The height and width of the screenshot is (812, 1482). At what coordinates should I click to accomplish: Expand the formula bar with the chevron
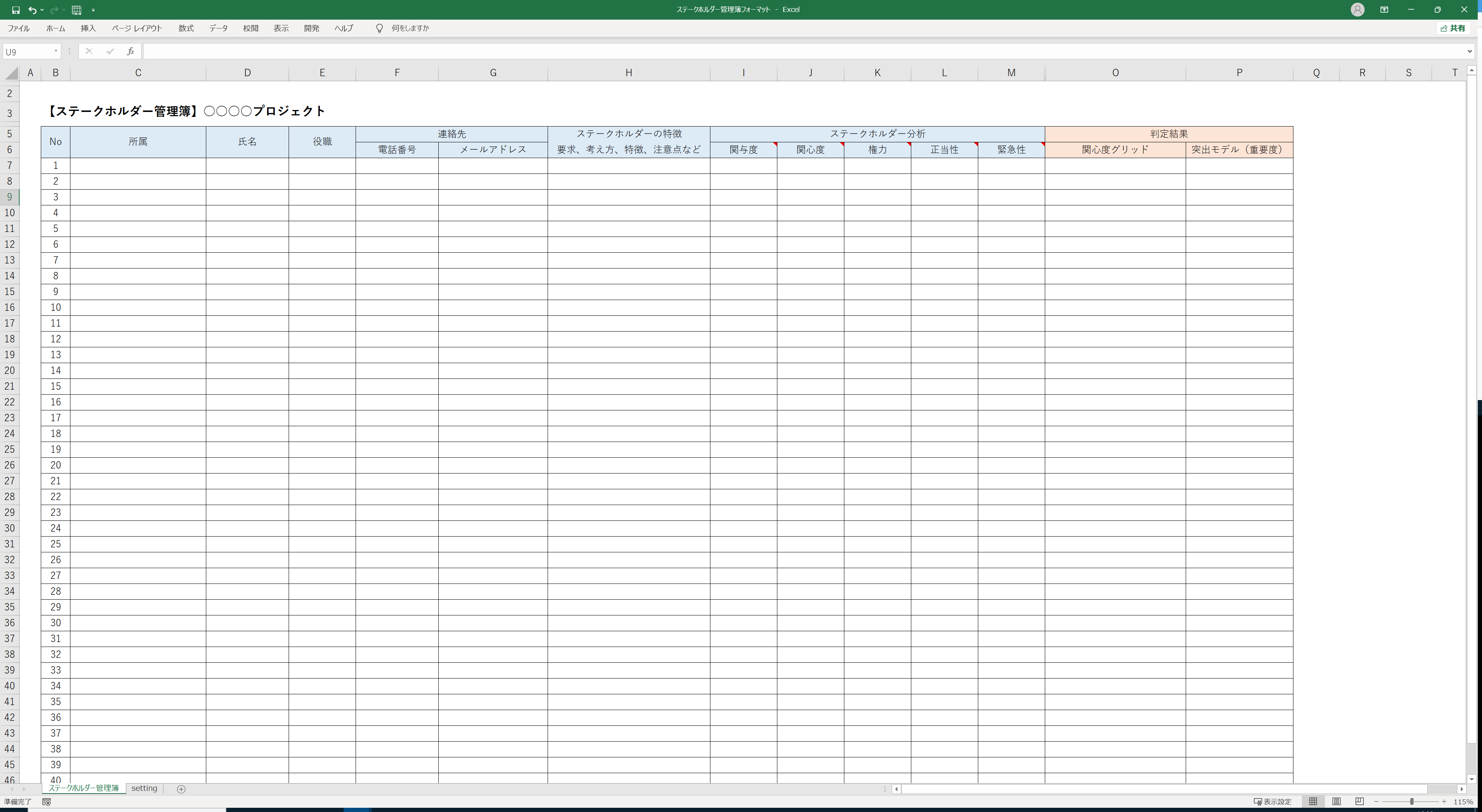click(x=1469, y=51)
